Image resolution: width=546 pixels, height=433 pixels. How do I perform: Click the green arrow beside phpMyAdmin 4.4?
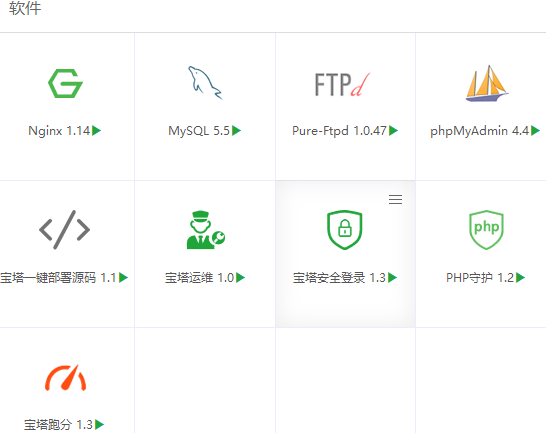tap(536, 131)
